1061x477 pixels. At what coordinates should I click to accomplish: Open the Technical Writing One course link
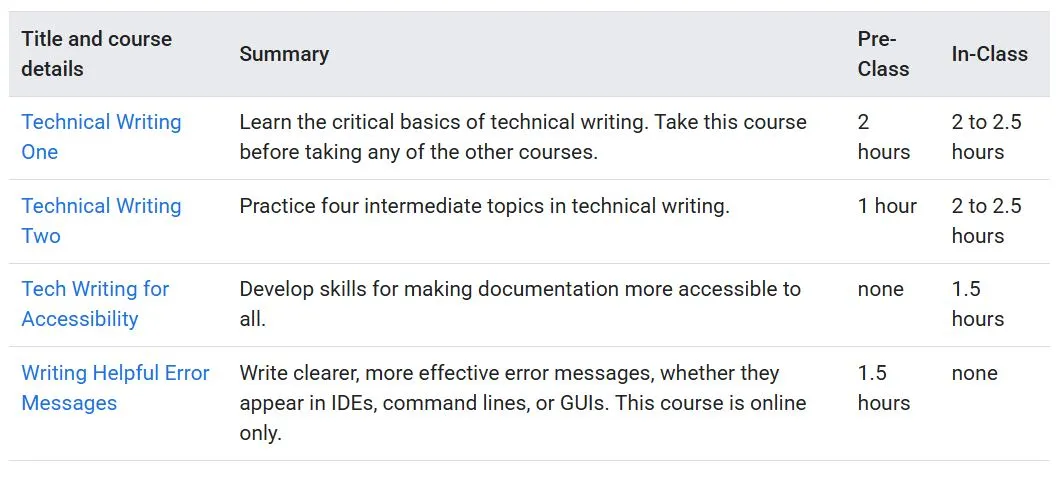click(x=101, y=137)
